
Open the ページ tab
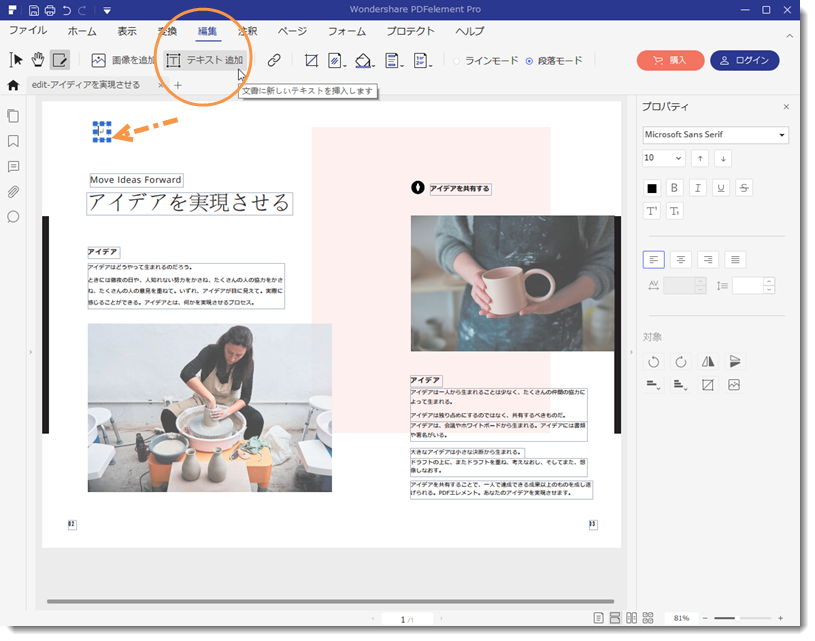coord(292,31)
